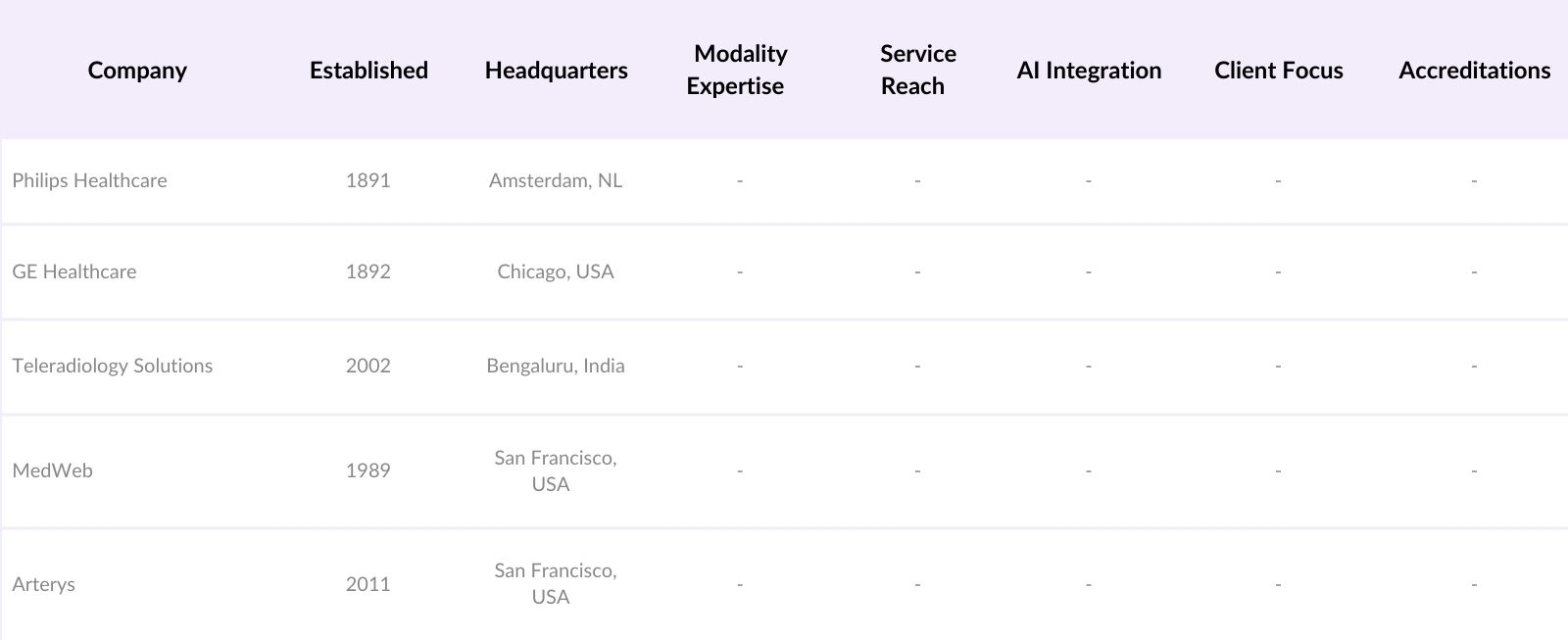The height and width of the screenshot is (640, 1568).
Task: Click the Company column header
Action: tap(137, 71)
